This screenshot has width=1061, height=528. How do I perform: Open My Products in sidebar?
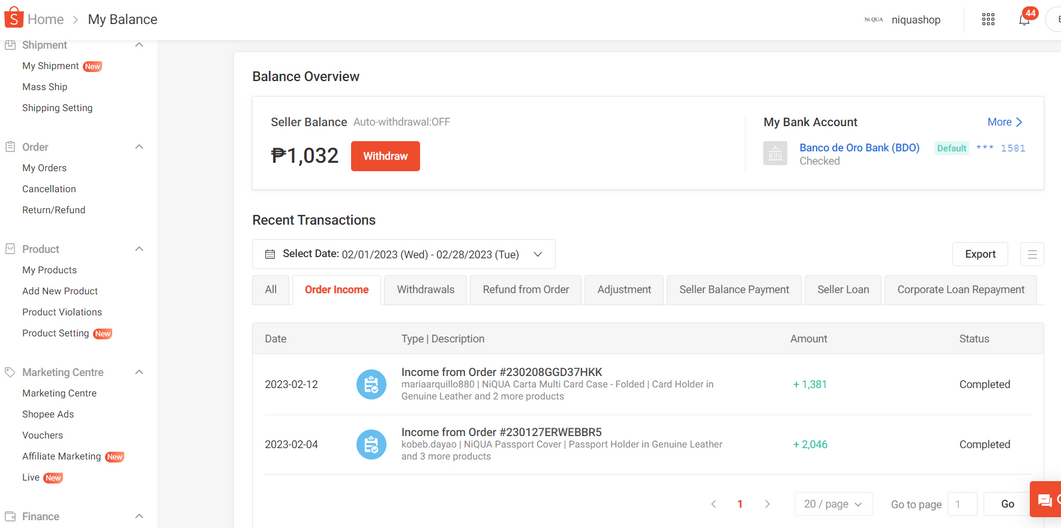[50, 270]
